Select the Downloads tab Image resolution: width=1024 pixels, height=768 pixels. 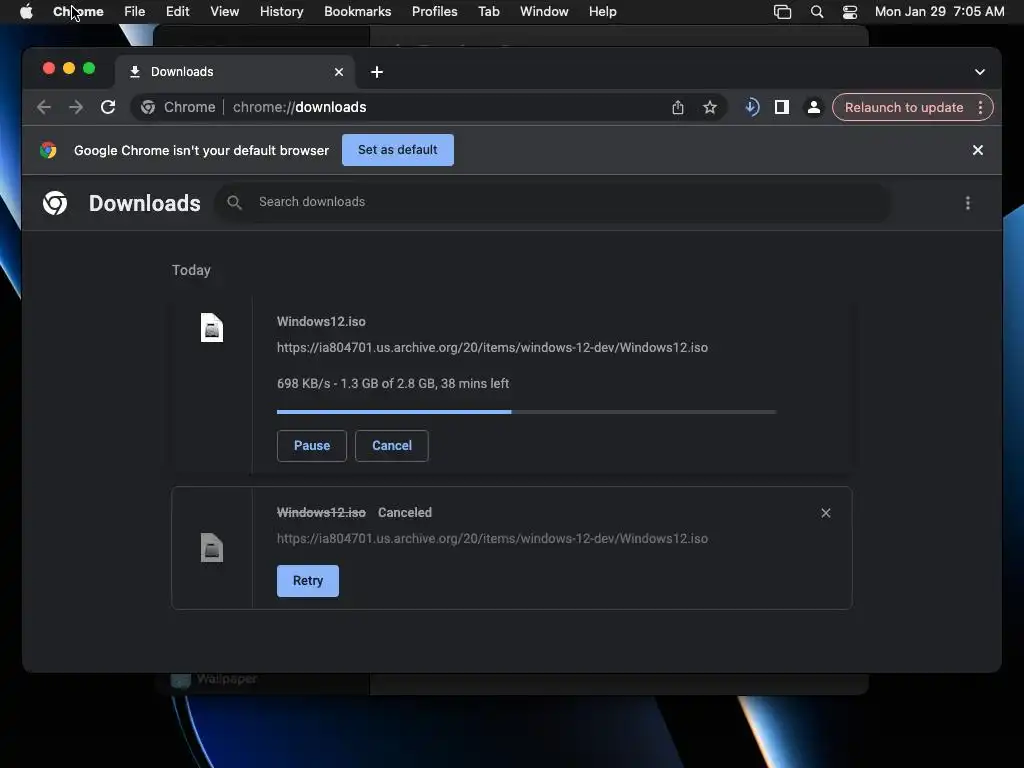click(235, 72)
